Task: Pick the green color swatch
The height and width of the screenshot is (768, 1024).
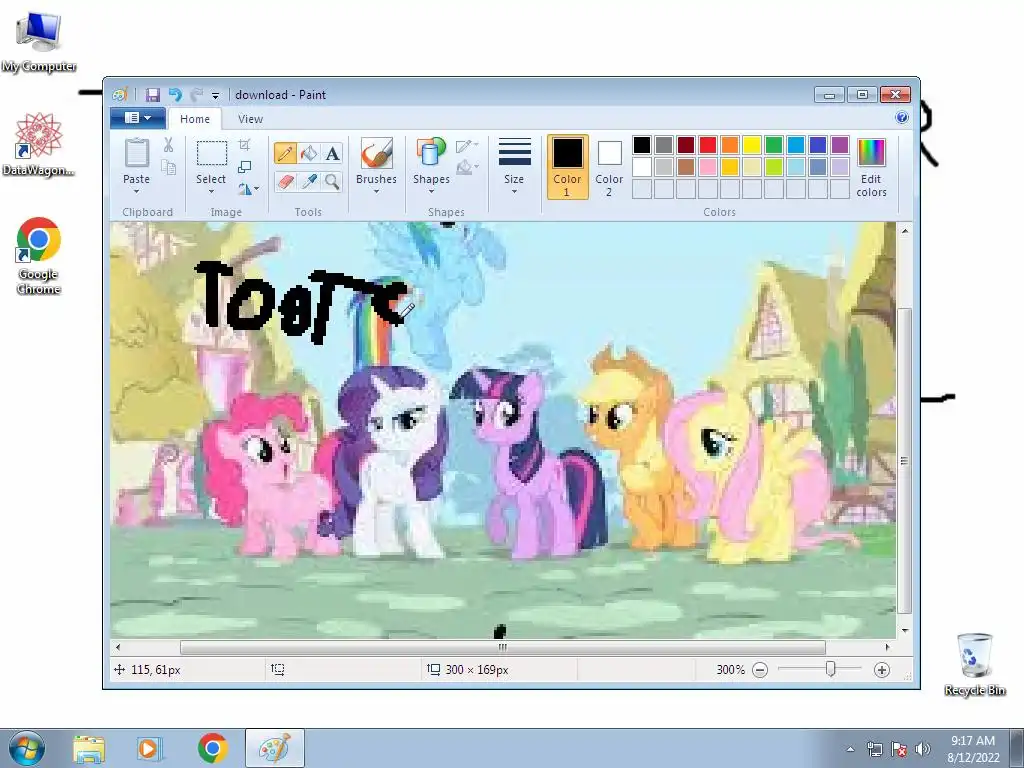Action: [x=774, y=145]
